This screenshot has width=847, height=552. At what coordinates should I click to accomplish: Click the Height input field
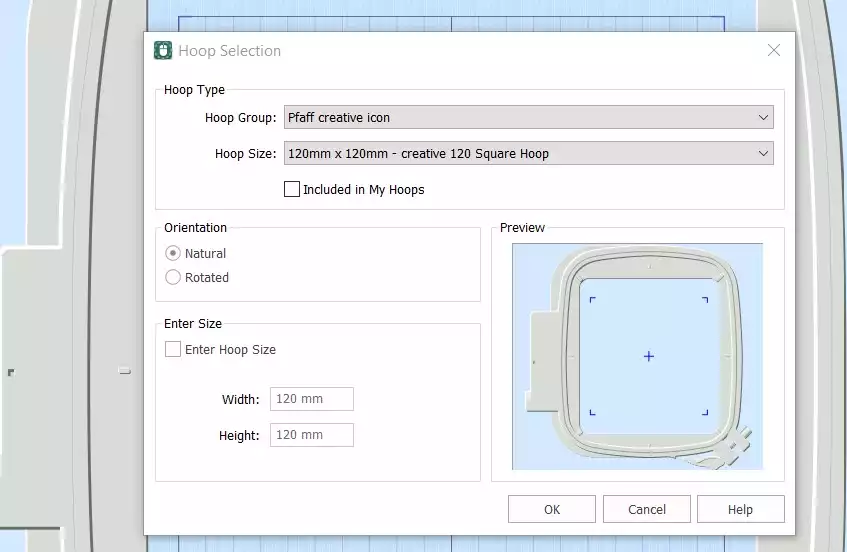(312, 435)
